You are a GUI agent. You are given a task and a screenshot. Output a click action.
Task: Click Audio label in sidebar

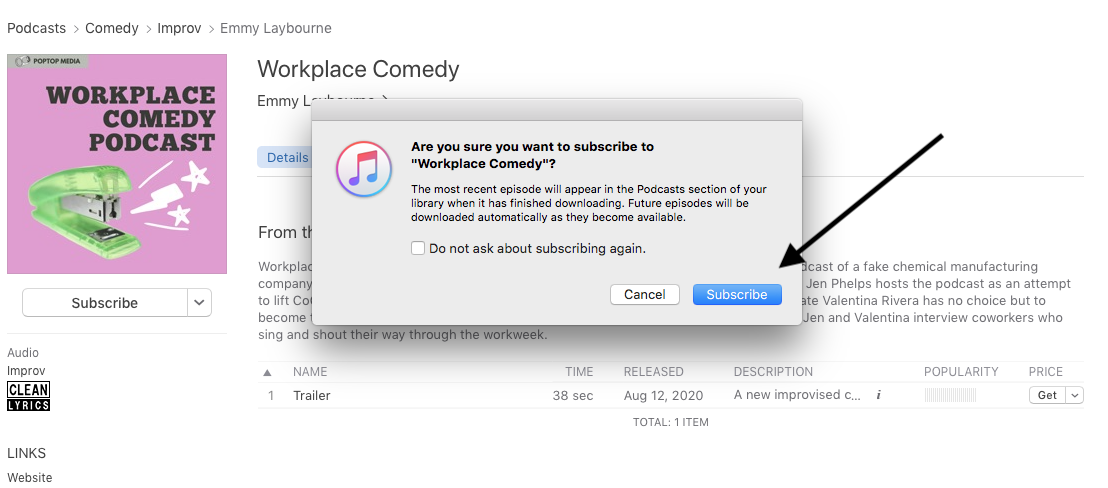[23, 352]
